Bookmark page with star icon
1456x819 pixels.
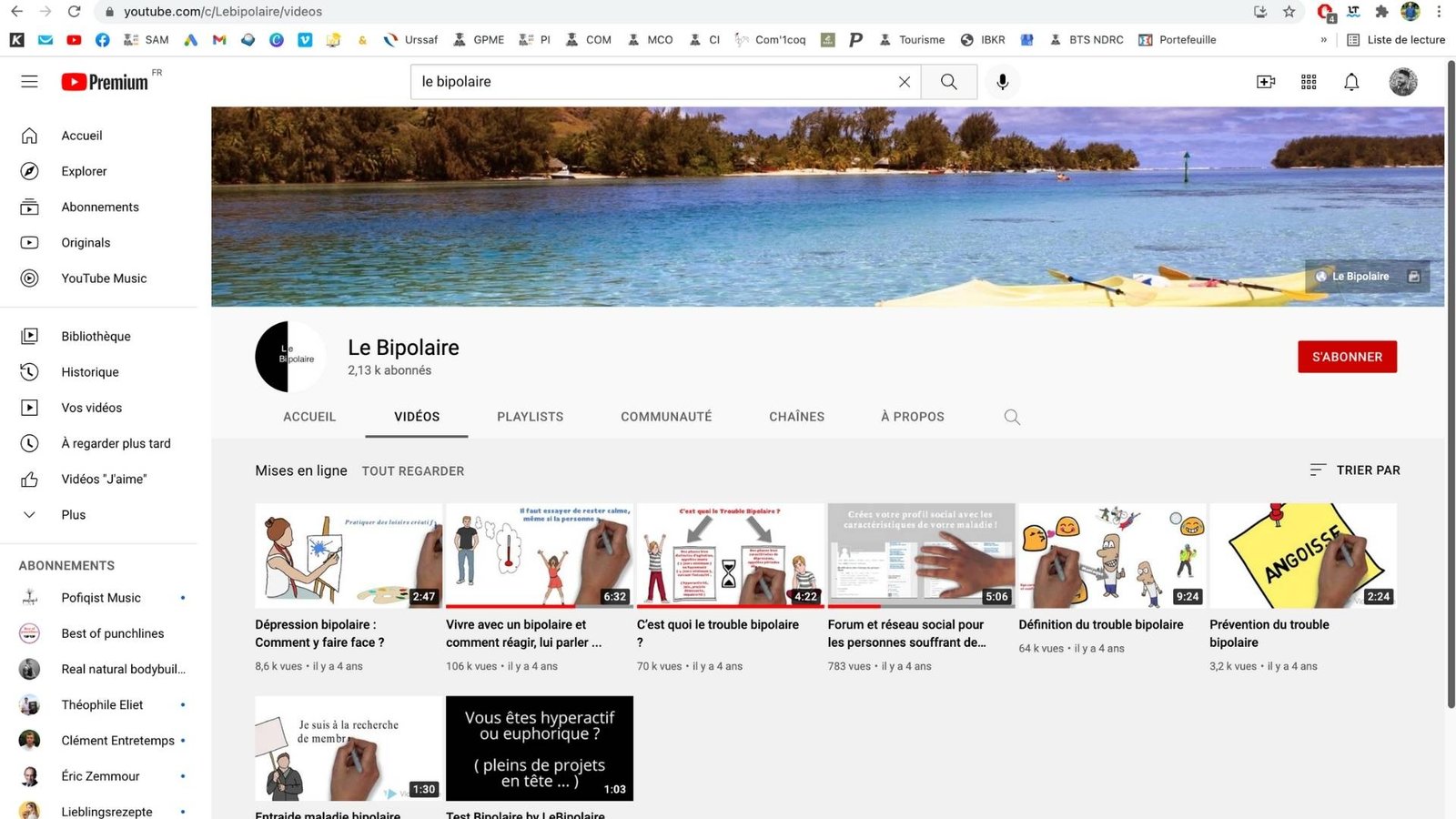(x=1289, y=12)
